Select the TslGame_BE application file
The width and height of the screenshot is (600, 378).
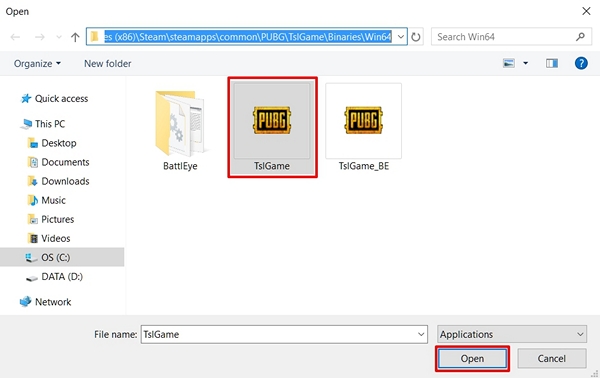tap(364, 127)
